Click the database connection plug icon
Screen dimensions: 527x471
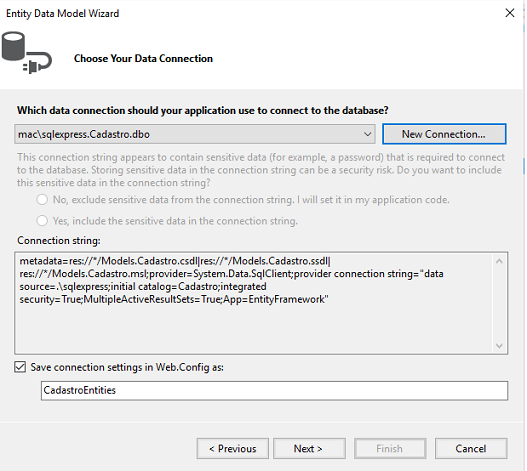(26, 52)
